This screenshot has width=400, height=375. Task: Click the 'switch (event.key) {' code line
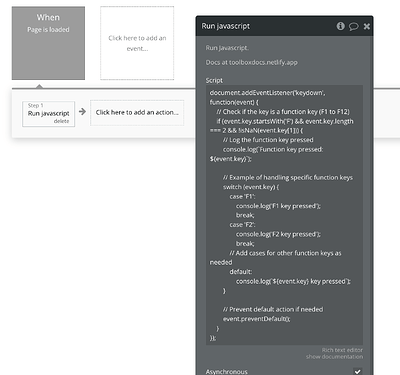pos(251,187)
